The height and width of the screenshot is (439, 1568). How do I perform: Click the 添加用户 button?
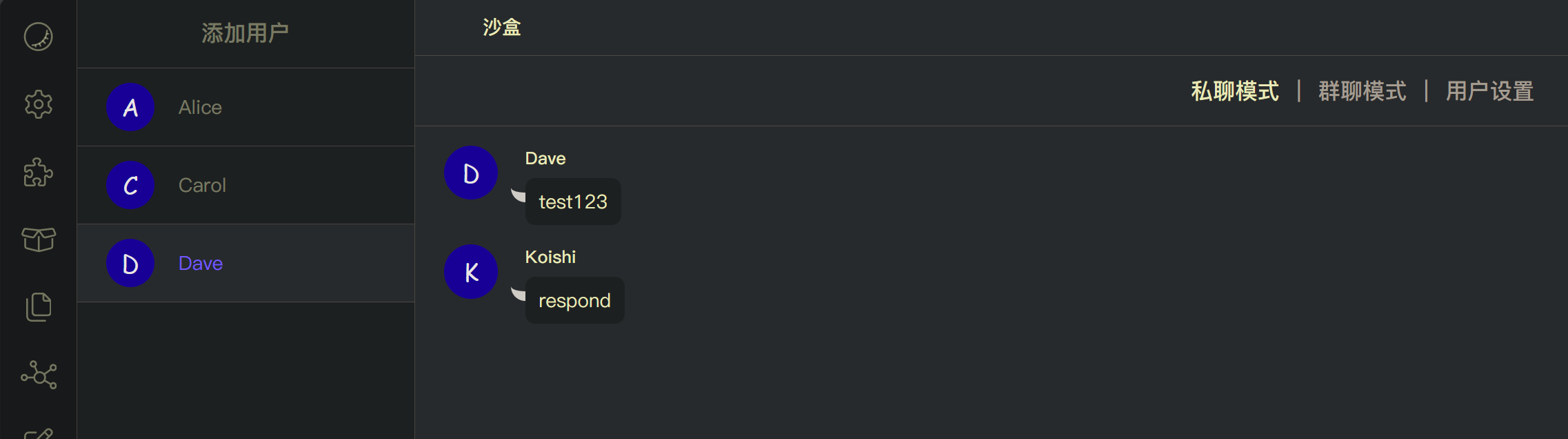coord(245,33)
